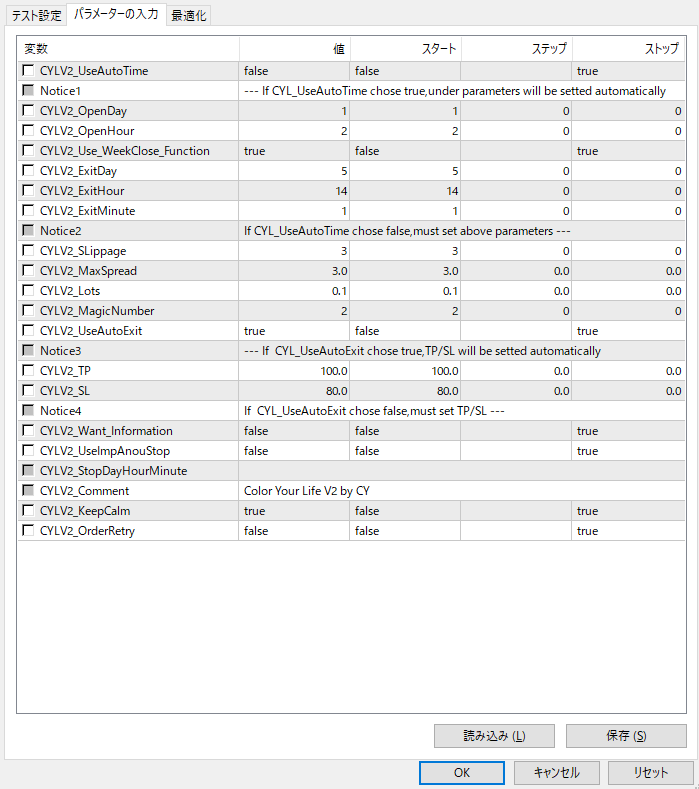Tick the CYLV2_OpenDay checkbox
Image resolution: width=699 pixels, height=789 pixels.
[x=28, y=111]
